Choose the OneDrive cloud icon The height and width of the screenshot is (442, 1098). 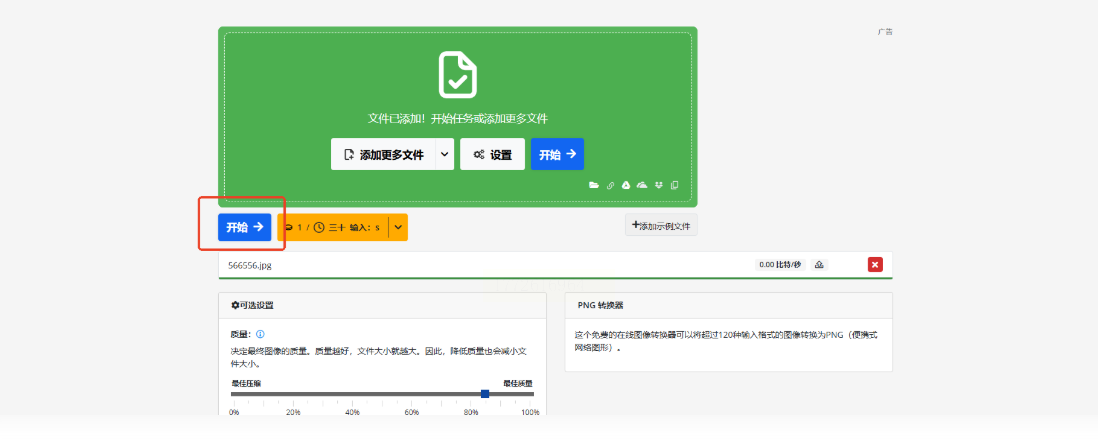(642, 186)
